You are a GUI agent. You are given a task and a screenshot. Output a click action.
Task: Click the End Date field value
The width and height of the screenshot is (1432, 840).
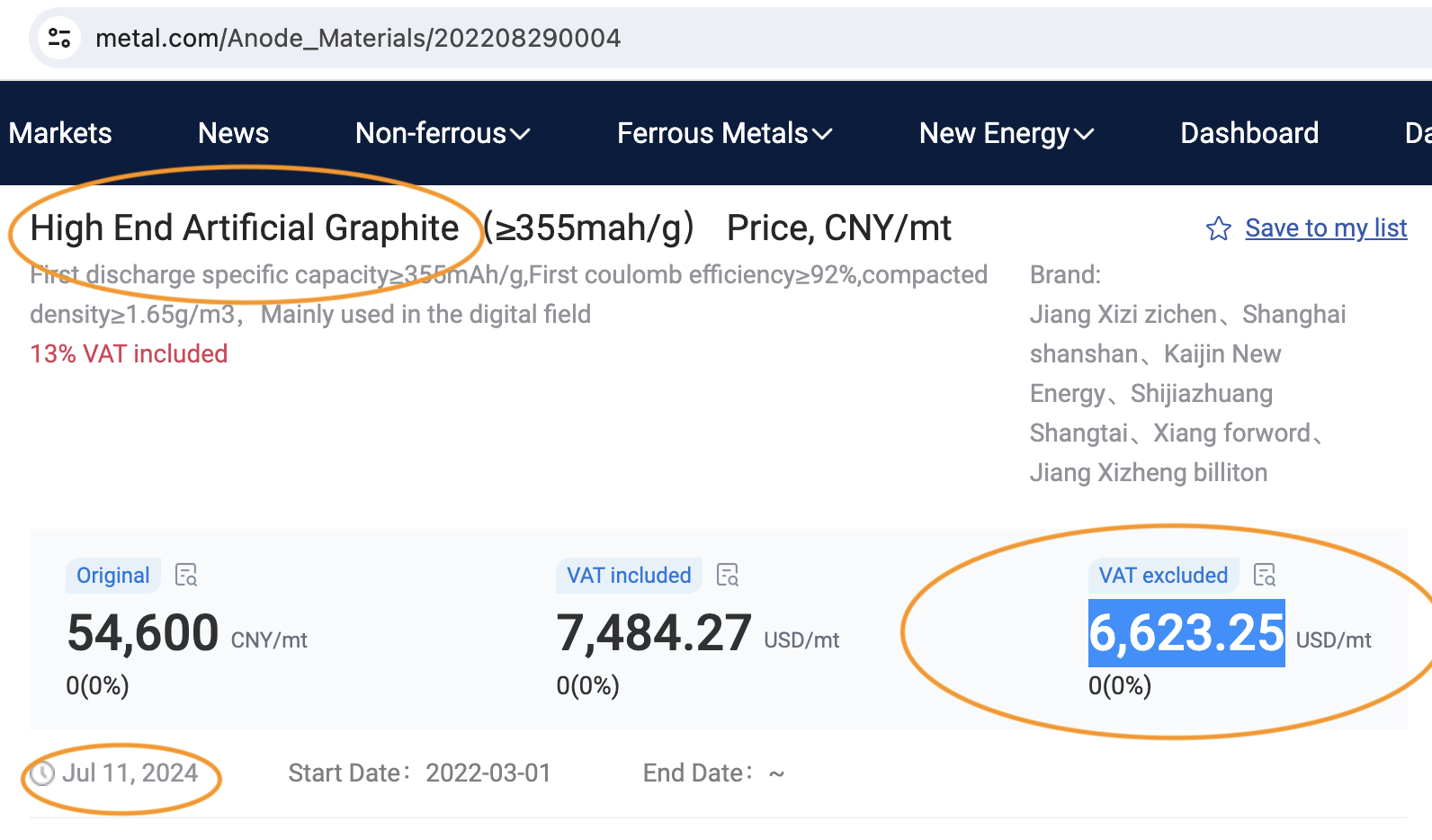(x=776, y=773)
